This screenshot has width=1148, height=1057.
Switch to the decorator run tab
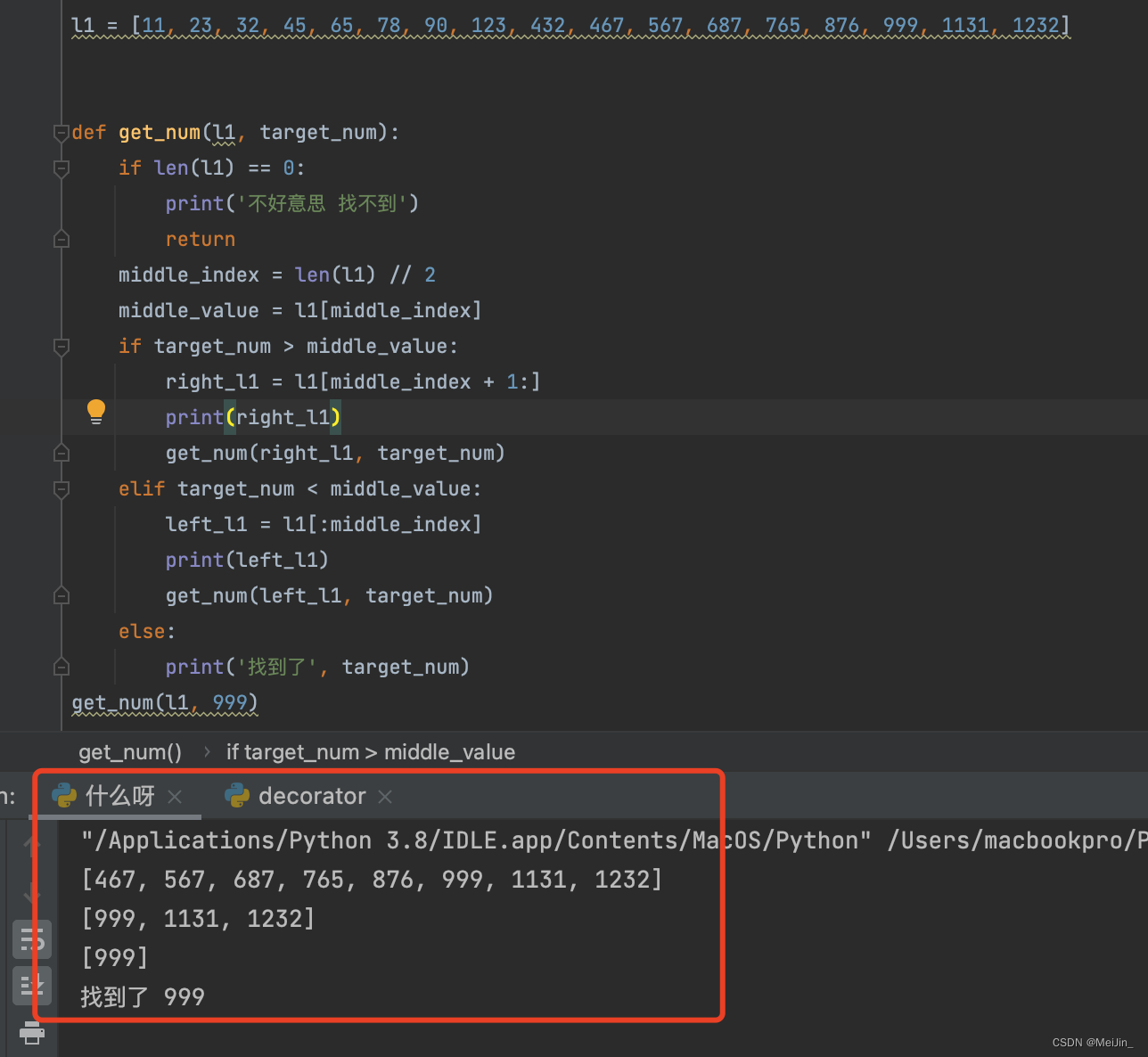click(312, 796)
